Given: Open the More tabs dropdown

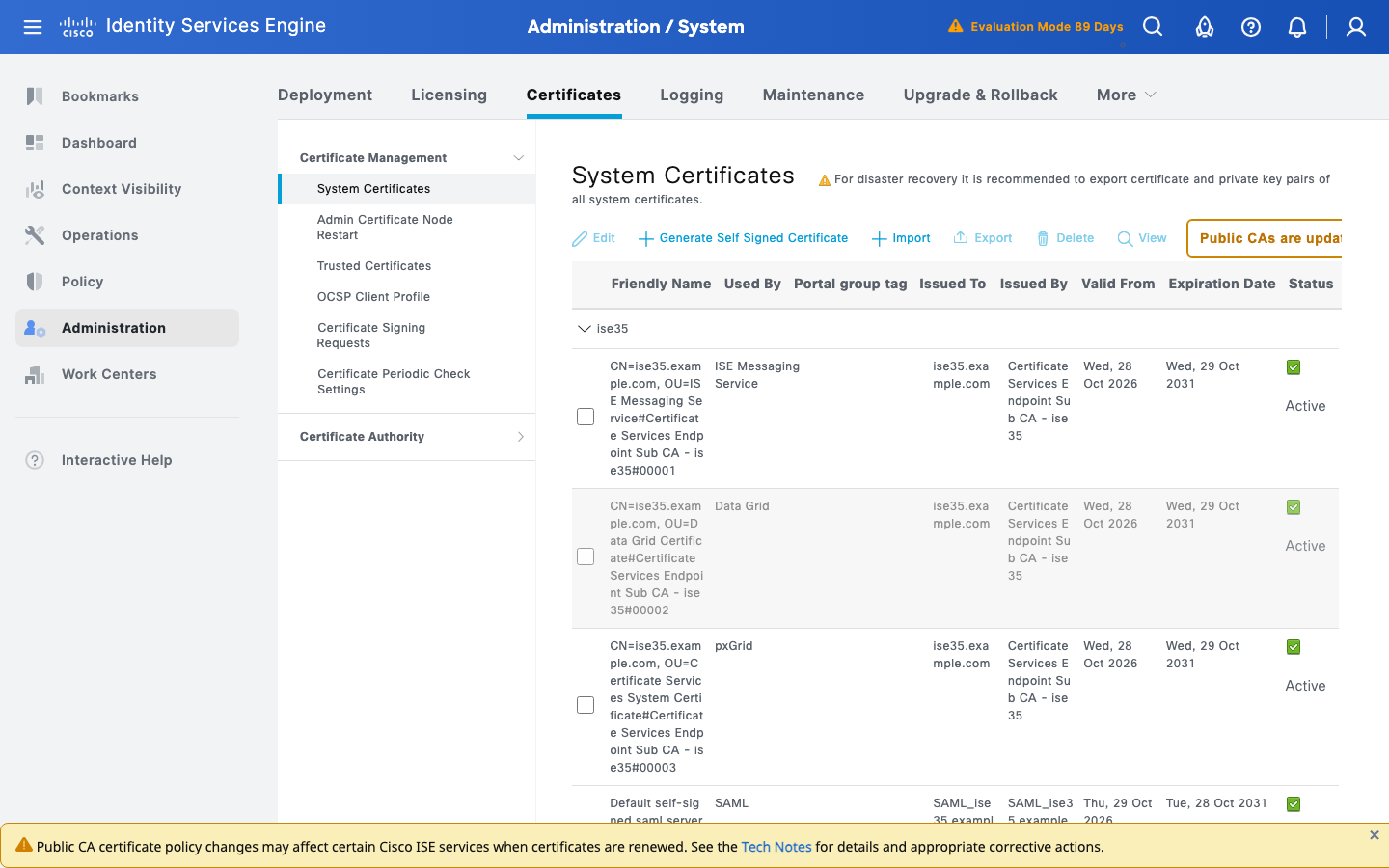Looking at the screenshot, I should click(x=1126, y=95).
